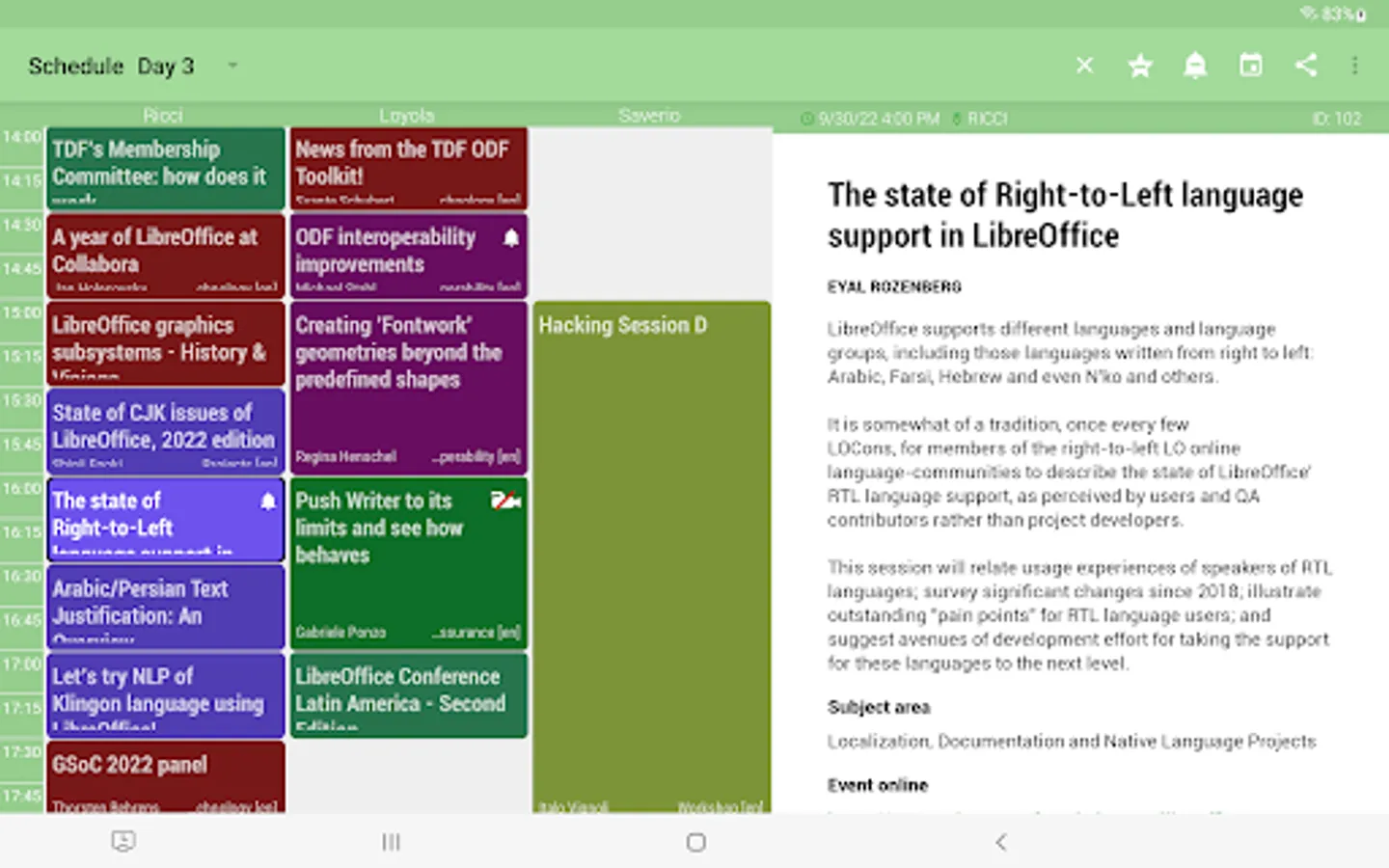Open Arabic/Persian Text Justification session

[166, 607]
